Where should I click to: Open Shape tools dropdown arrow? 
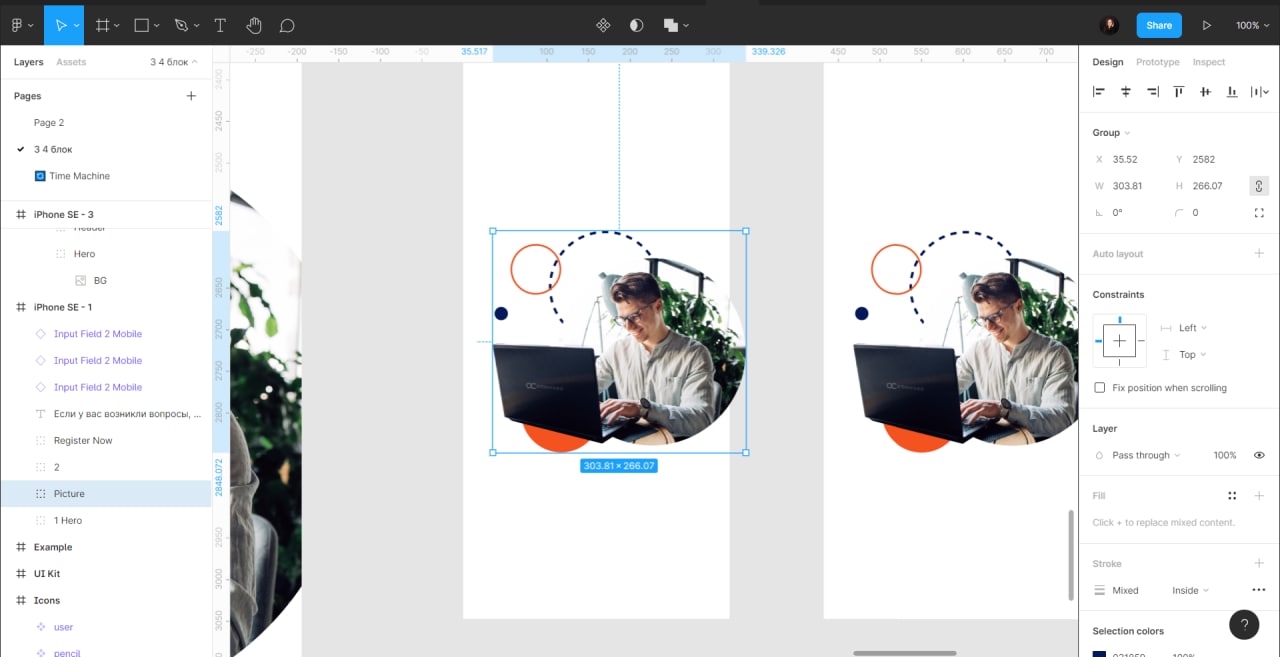coord(158,25)
